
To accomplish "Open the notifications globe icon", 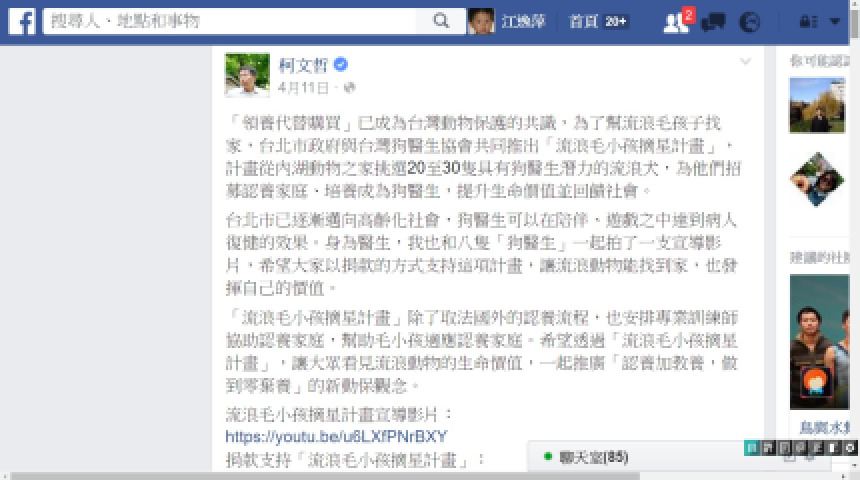I will [750, 22].
